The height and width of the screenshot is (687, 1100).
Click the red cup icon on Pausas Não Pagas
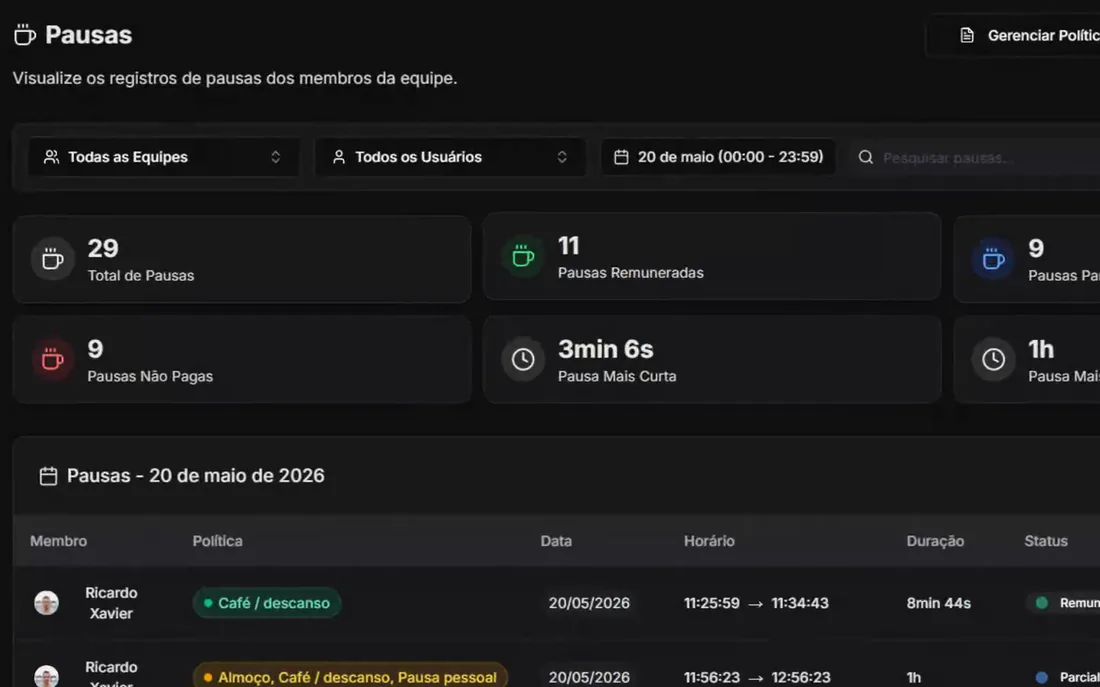point(53,359)
